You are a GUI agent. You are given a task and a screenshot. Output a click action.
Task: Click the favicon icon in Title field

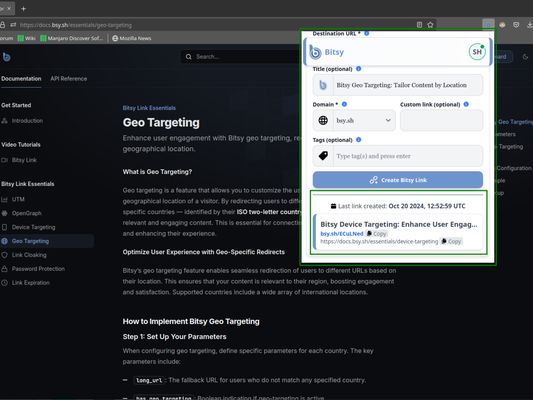coord(323,85)
